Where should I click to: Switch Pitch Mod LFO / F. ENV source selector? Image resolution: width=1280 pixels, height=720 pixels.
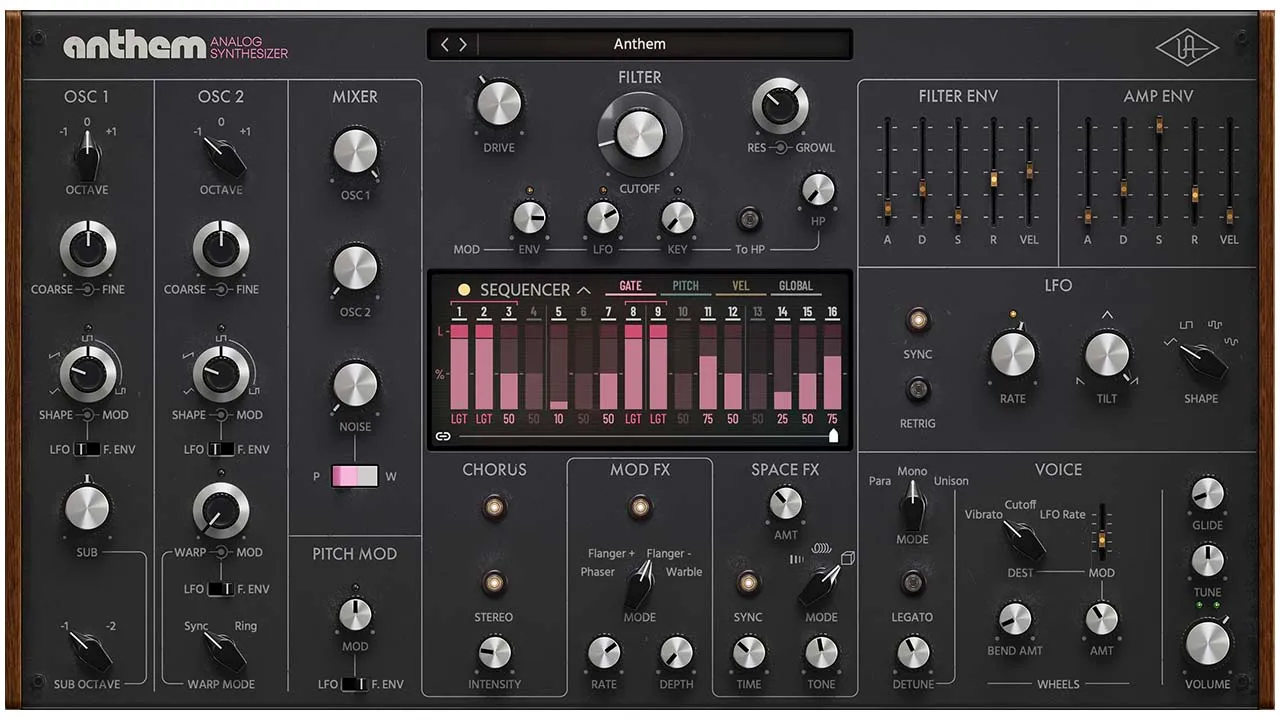[355, 684]
